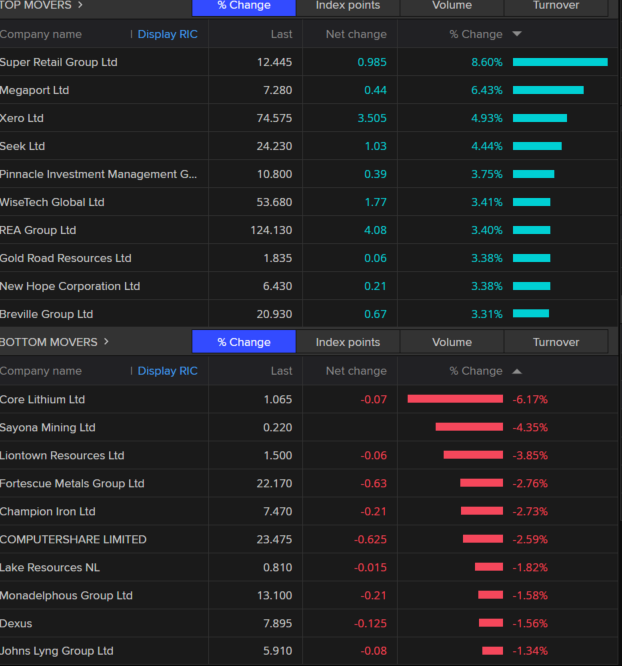The width and height of the screenshot is (622, 666).
Task: Select Sayona Mining Ltd name
Action: click(x=48, y=427)
